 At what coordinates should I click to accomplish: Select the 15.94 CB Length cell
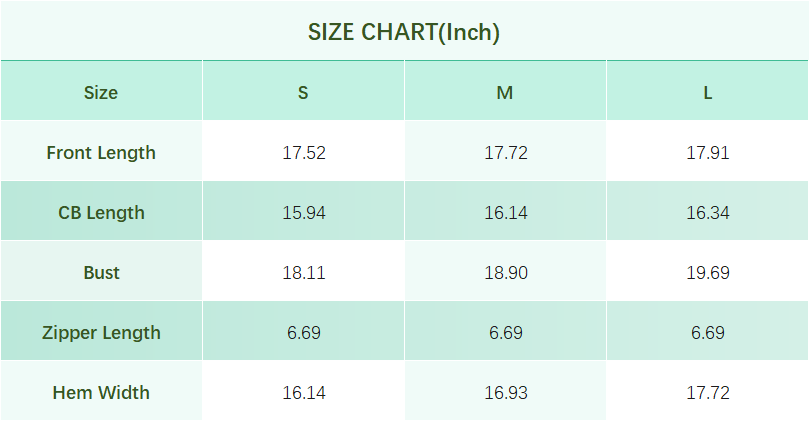pyautogui.click(x=304, y=213)
